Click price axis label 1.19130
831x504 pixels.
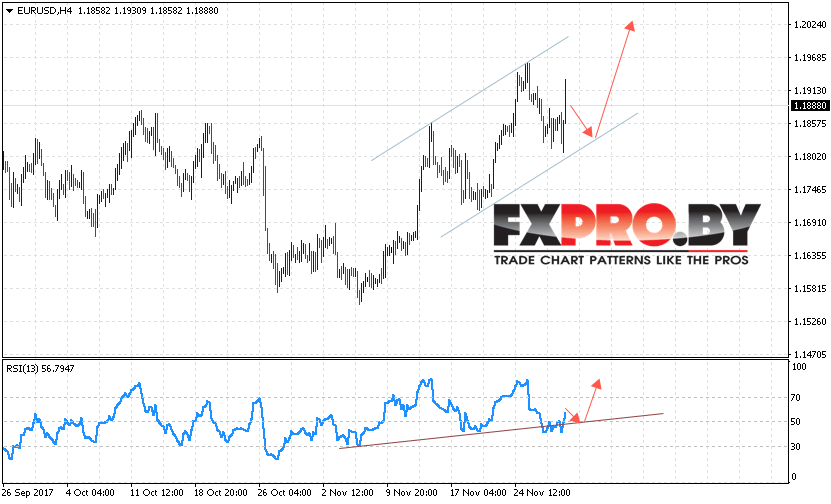[810, 91]
